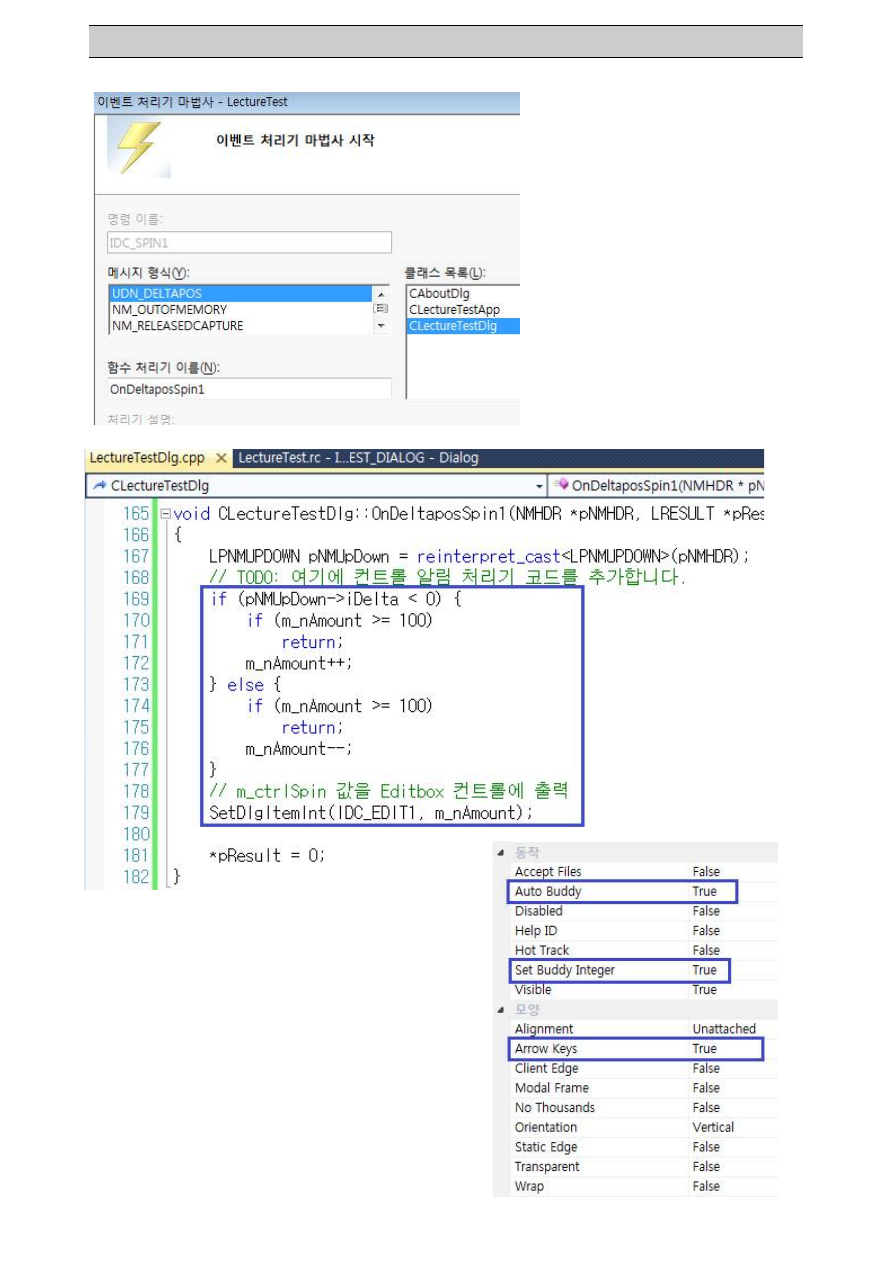893x1262 pixels.
Task: Click the CLectureTestDlg class scope icon
Action: (x=99, y=486)
